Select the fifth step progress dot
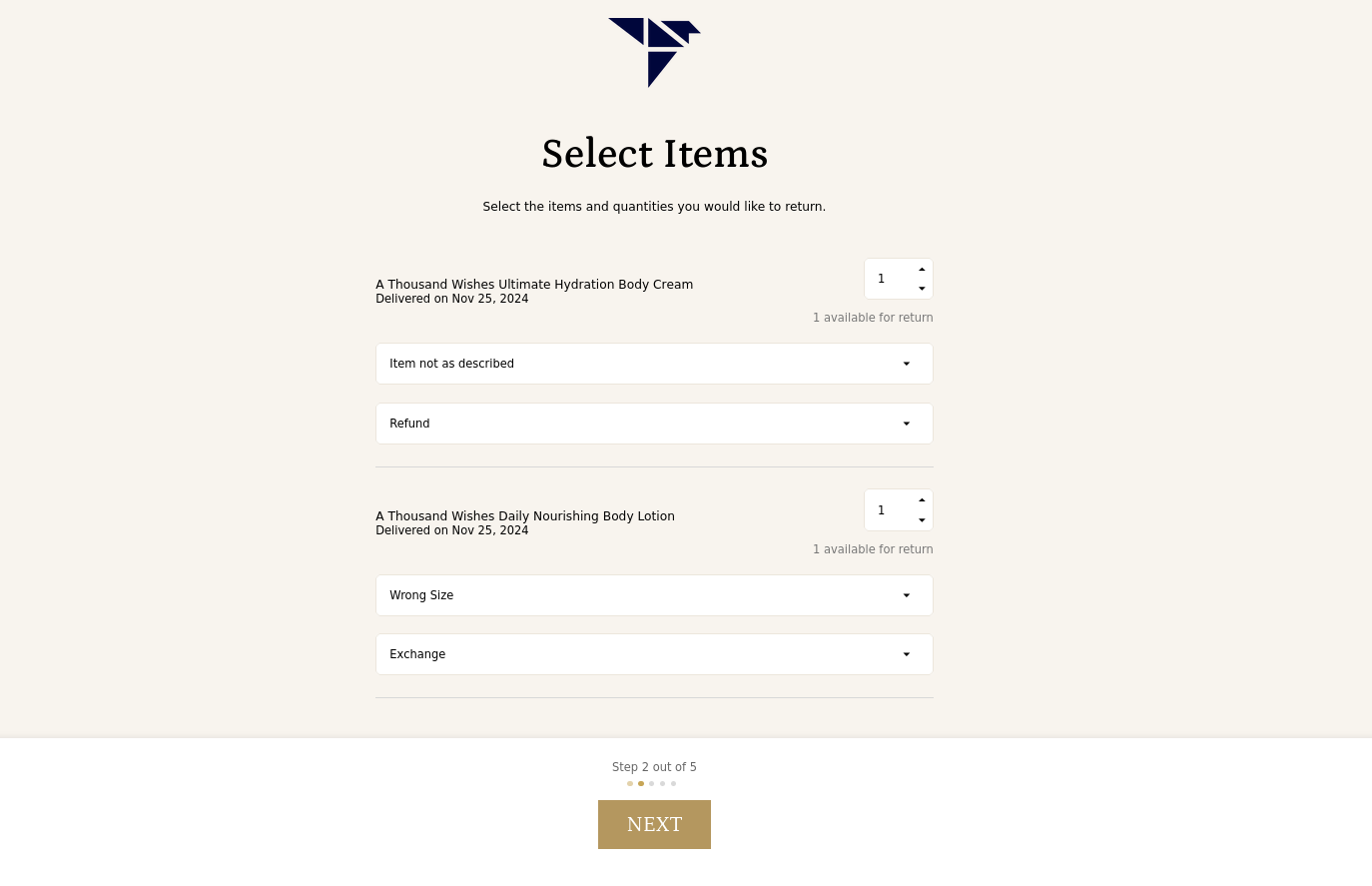This screenshot has width=1372, height=886. tap(674, 784)
